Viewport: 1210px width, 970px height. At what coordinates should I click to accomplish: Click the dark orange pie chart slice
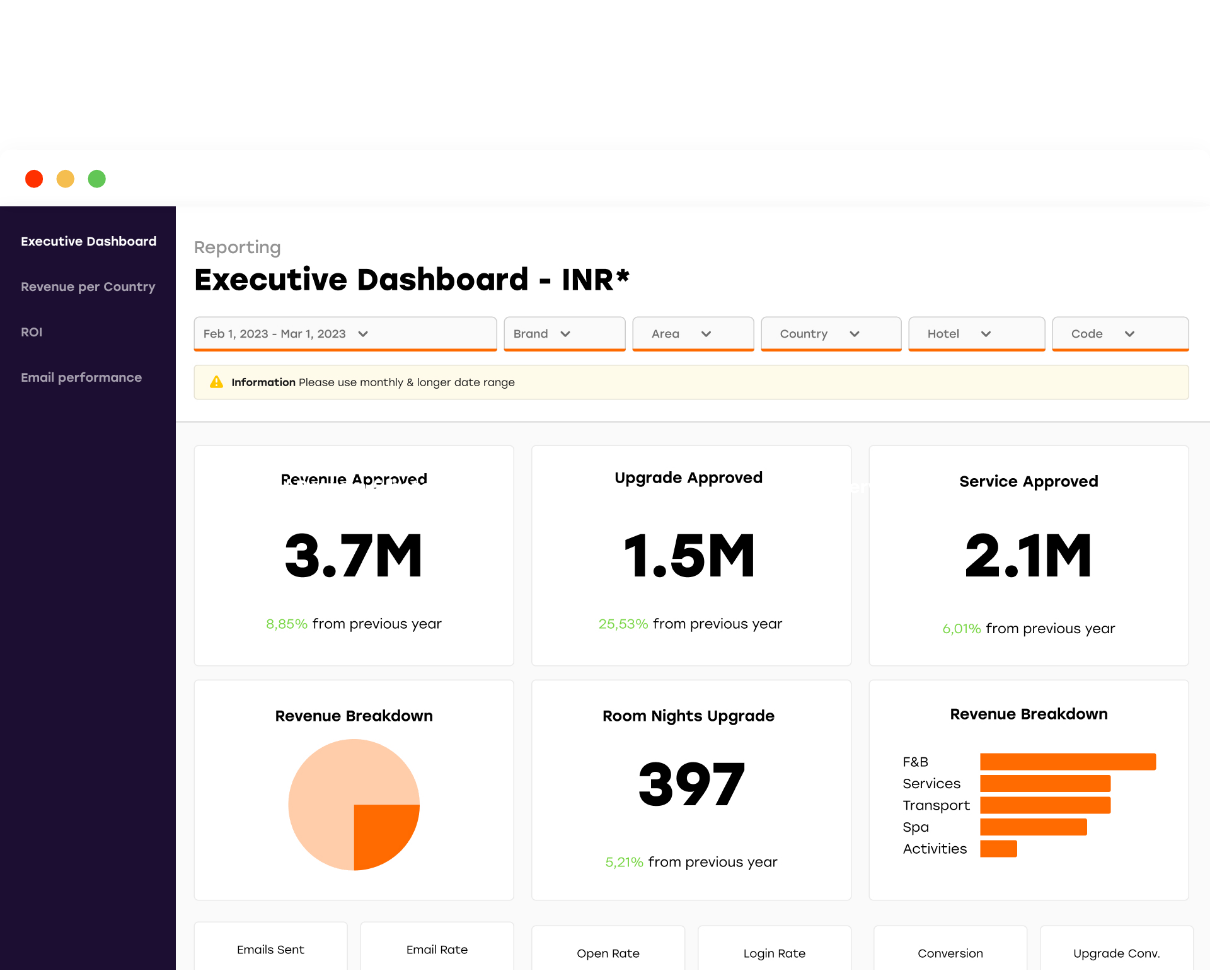[x=382, y=832]
